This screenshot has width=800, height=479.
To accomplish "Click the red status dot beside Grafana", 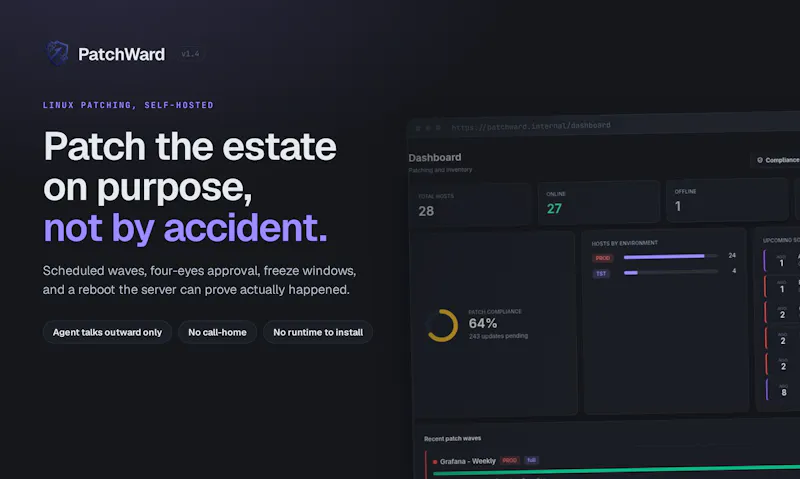I will point(435,462).
